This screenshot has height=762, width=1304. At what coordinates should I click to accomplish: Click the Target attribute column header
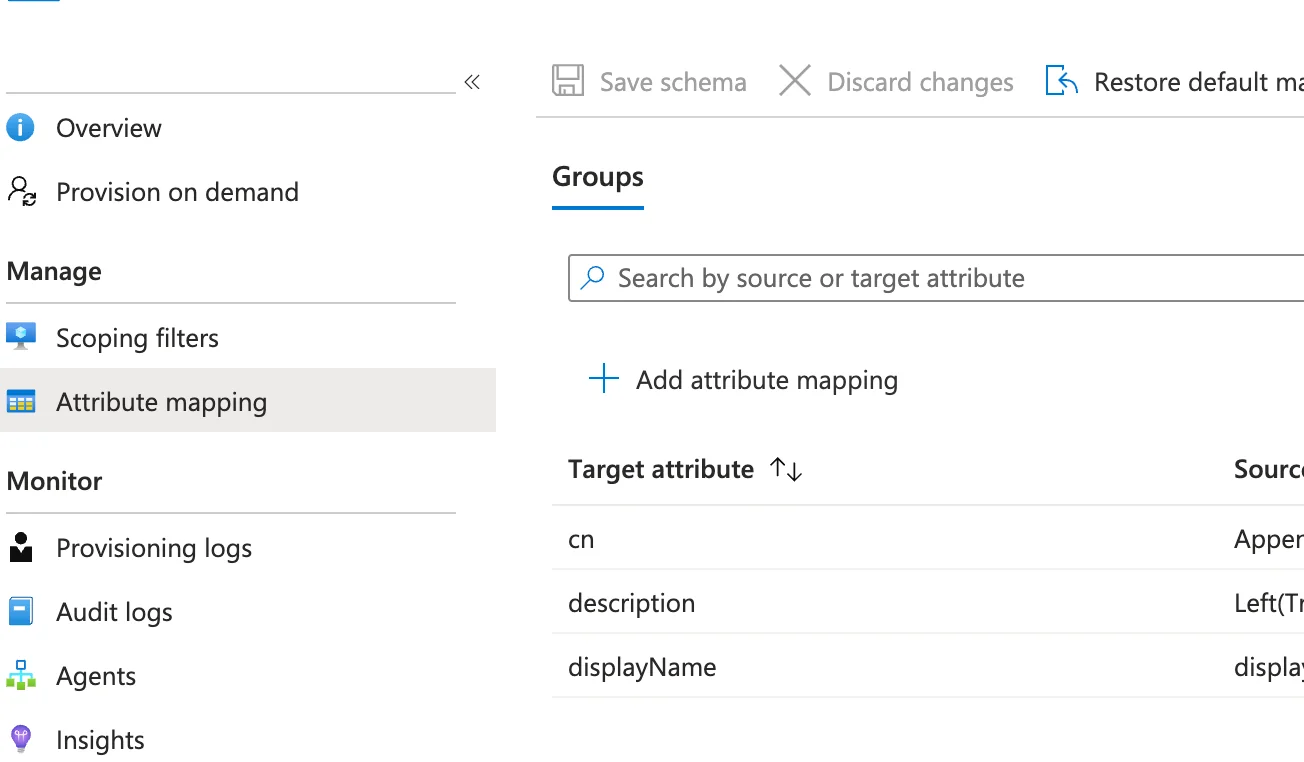[x=661, y=469]
